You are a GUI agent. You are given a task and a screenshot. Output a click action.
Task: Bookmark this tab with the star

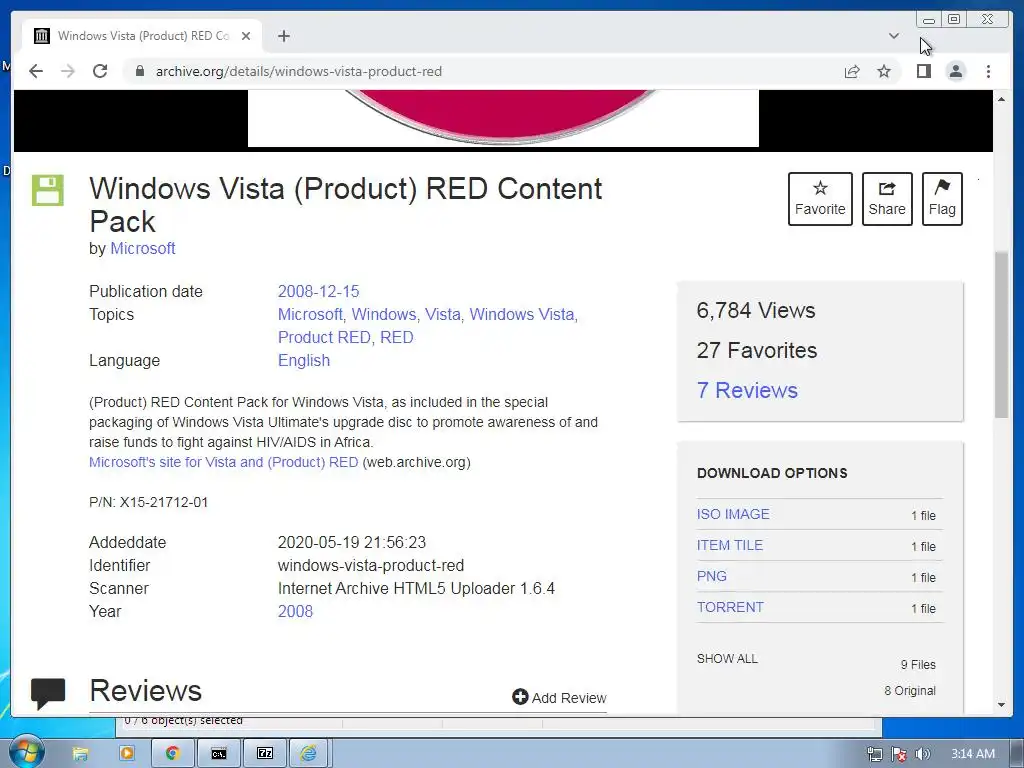884,71
